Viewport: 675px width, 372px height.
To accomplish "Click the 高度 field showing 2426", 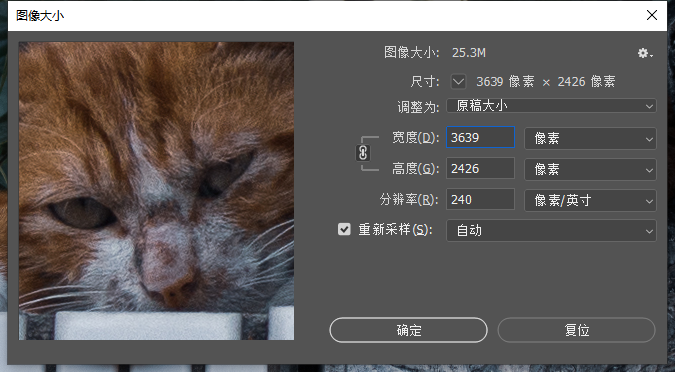I will pyautogui.click(x=480, y=168).
